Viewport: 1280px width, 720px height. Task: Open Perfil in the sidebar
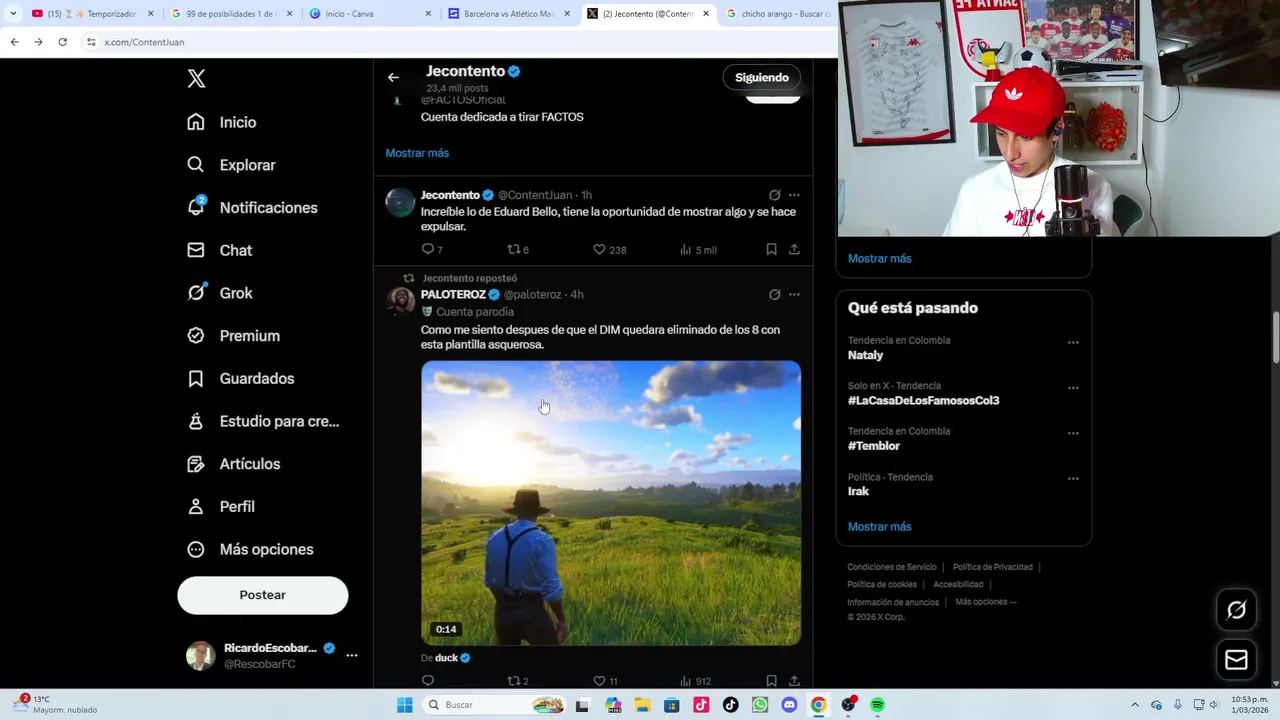(221, 506)
